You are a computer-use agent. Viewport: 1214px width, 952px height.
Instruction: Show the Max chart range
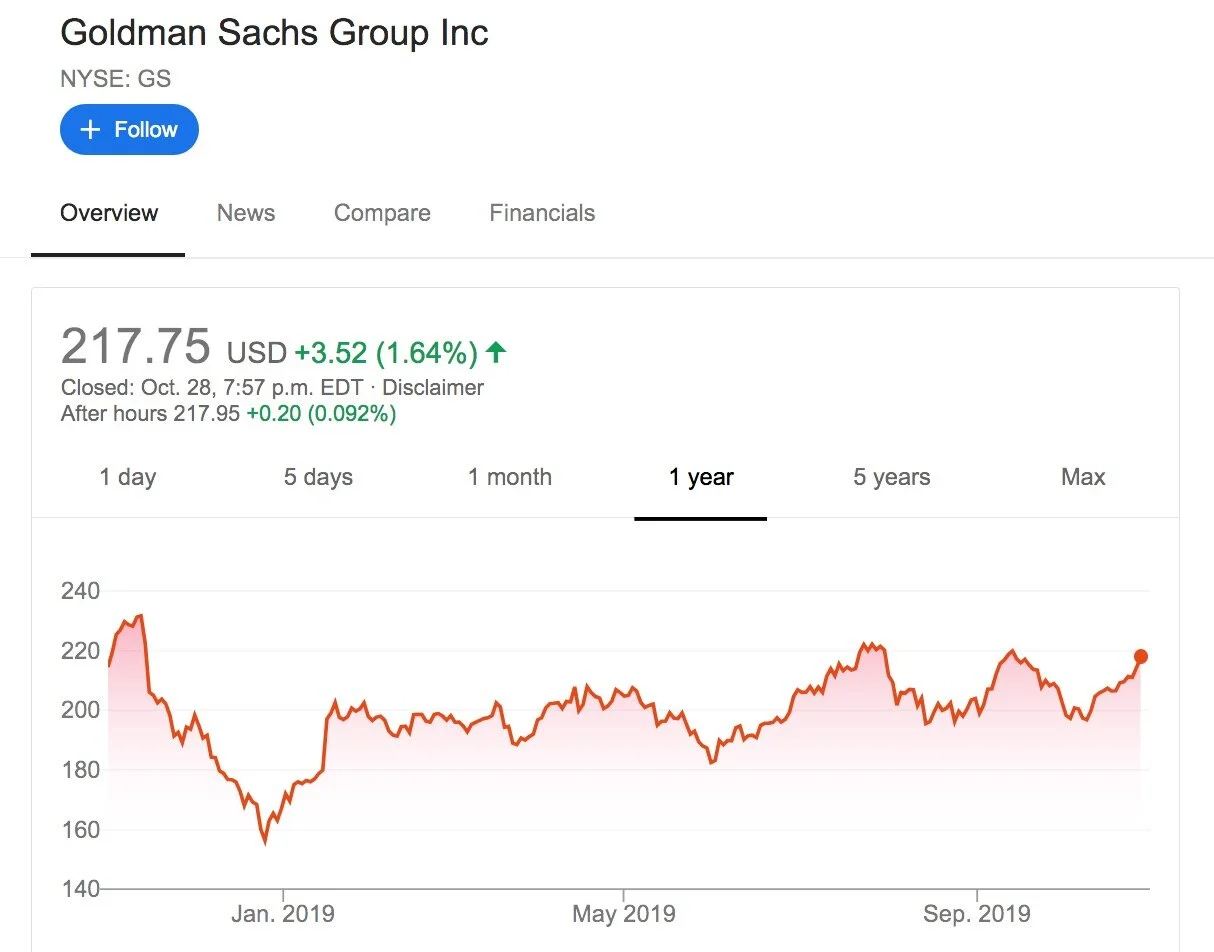tap(1083, 477)
